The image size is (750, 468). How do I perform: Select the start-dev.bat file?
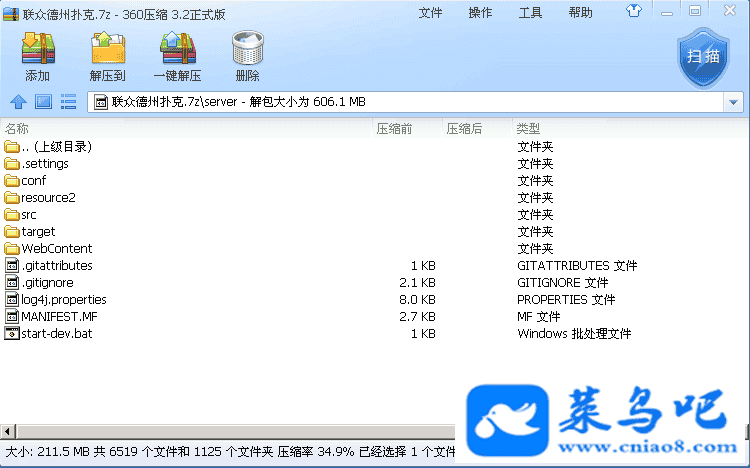(58, 334)
